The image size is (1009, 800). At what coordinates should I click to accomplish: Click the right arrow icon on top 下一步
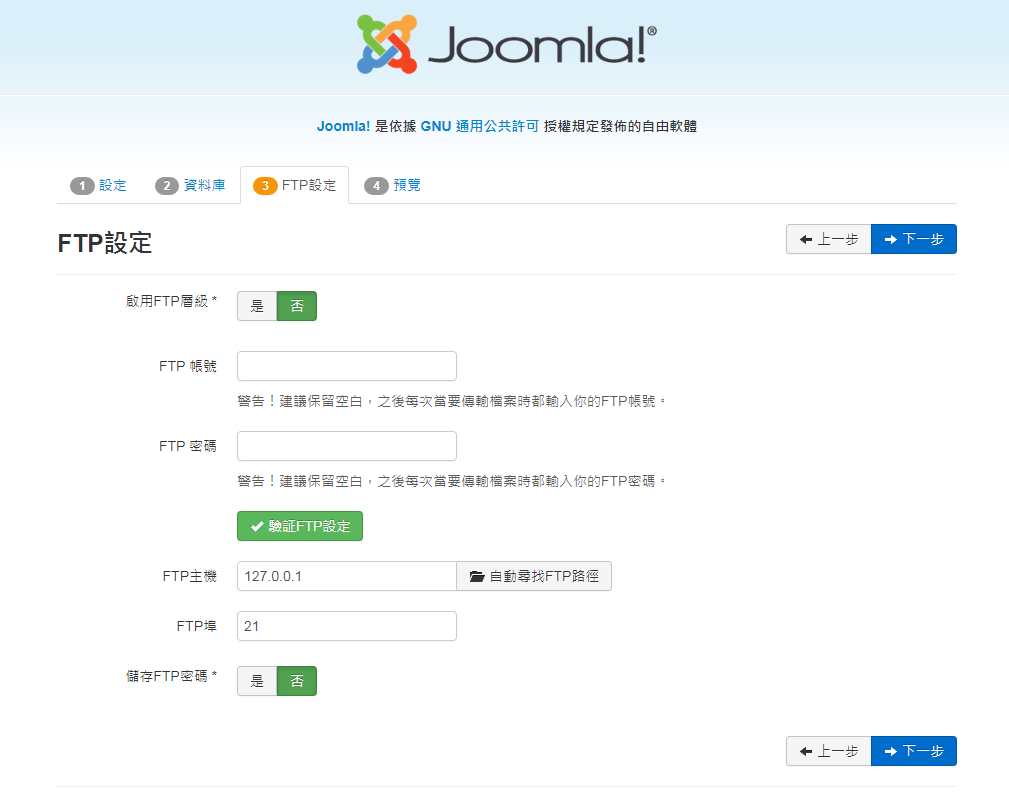pyautogui.click(x=890, y=240)
